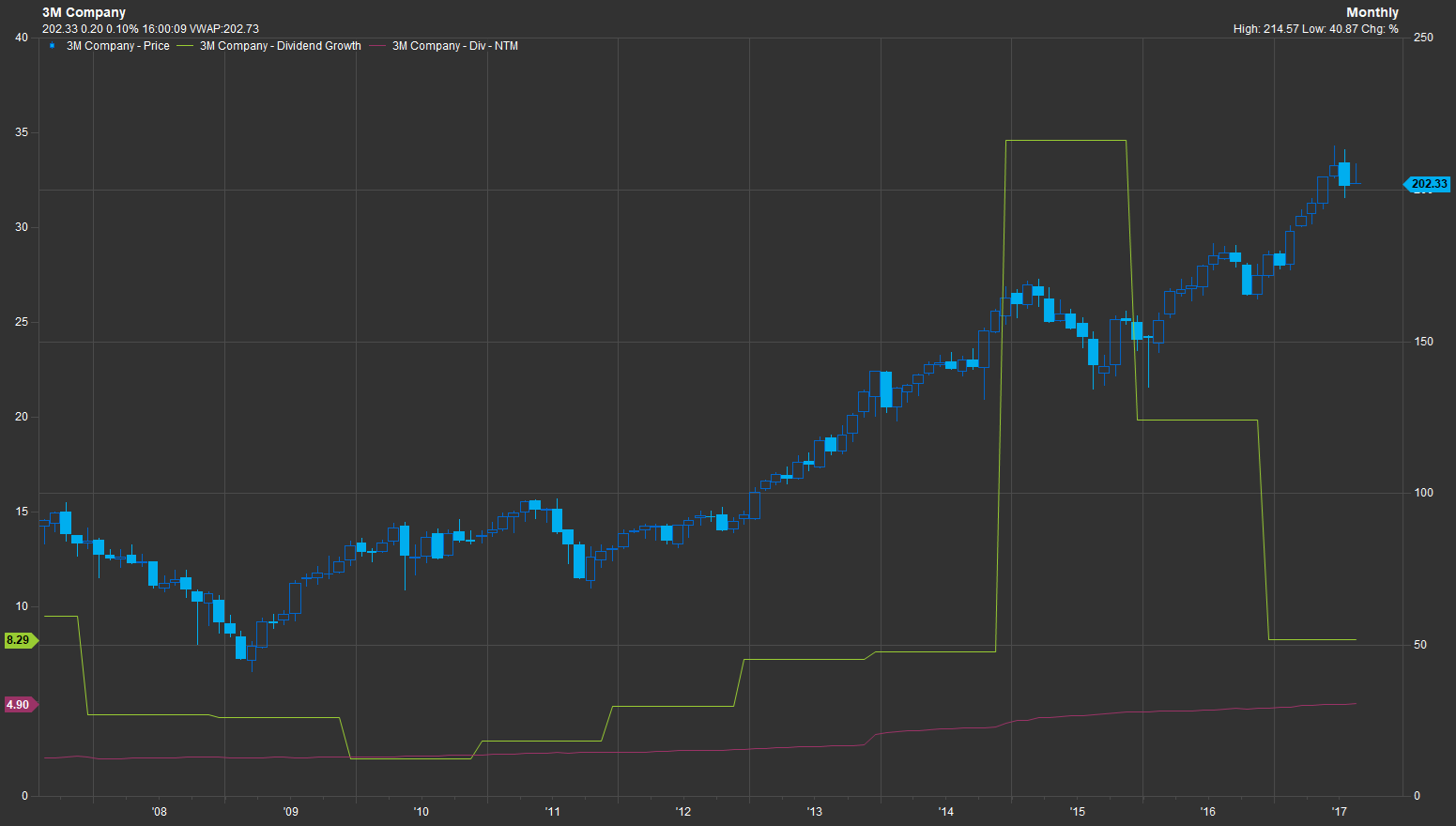Click the pink 4.90 dividend NTM tag

click(20, 705)
